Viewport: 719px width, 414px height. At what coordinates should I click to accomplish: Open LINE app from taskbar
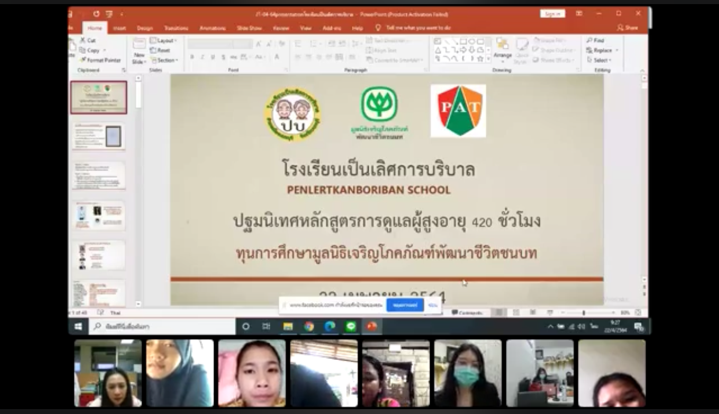point(351,326)
